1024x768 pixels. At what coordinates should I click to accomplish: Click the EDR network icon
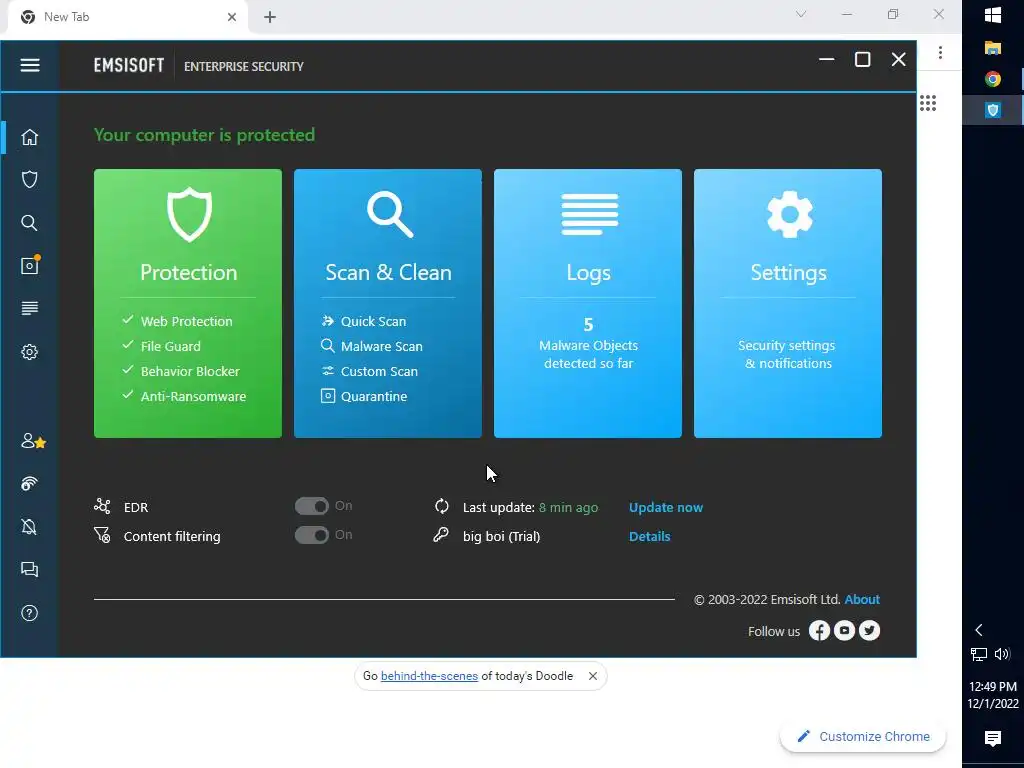102,506
